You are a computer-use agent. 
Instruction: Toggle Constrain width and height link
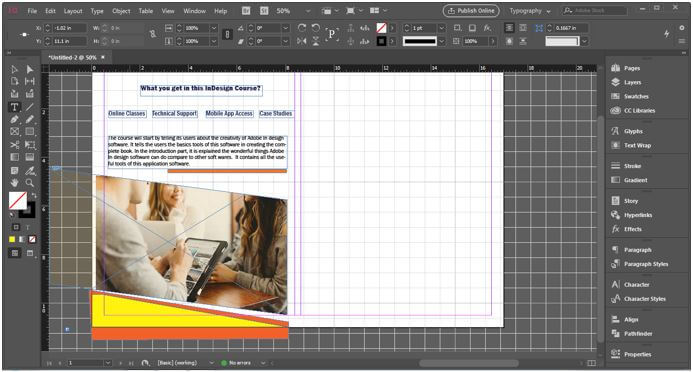(x=152, y=34)
